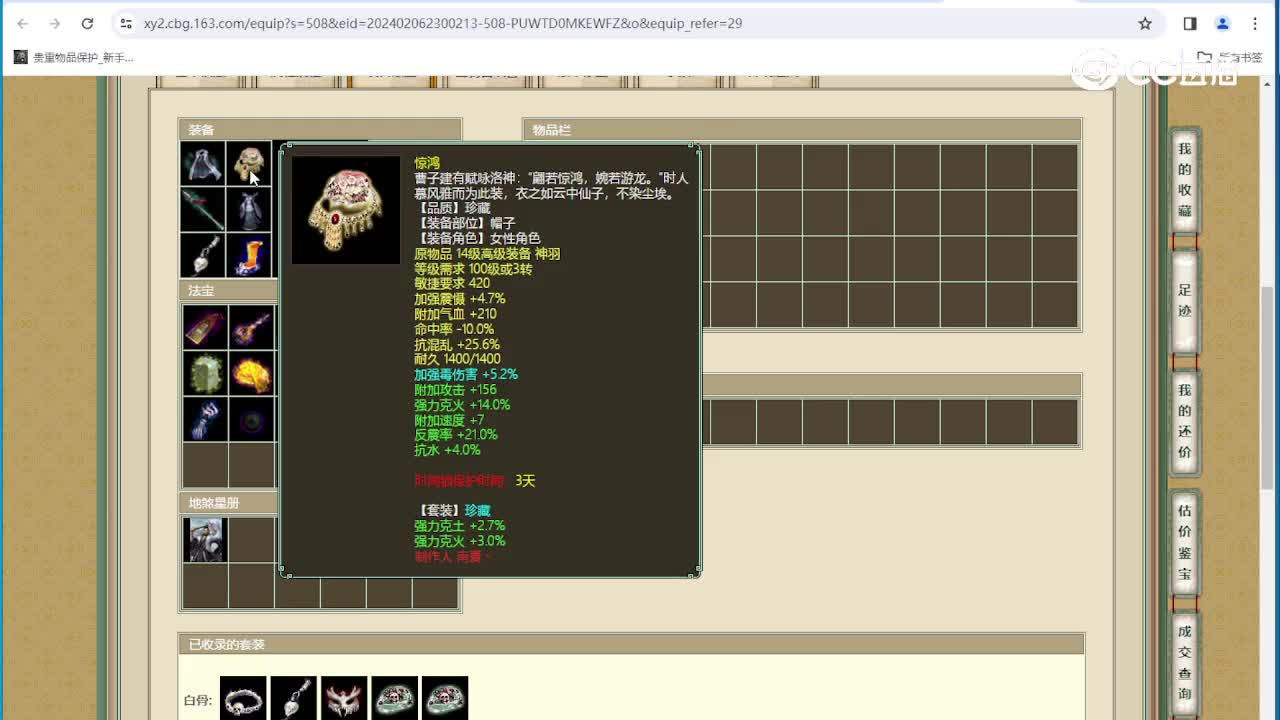The image size is (1280, 720).
Task: Open 足迹 sidebar tab
Action: pos(1185,300)
